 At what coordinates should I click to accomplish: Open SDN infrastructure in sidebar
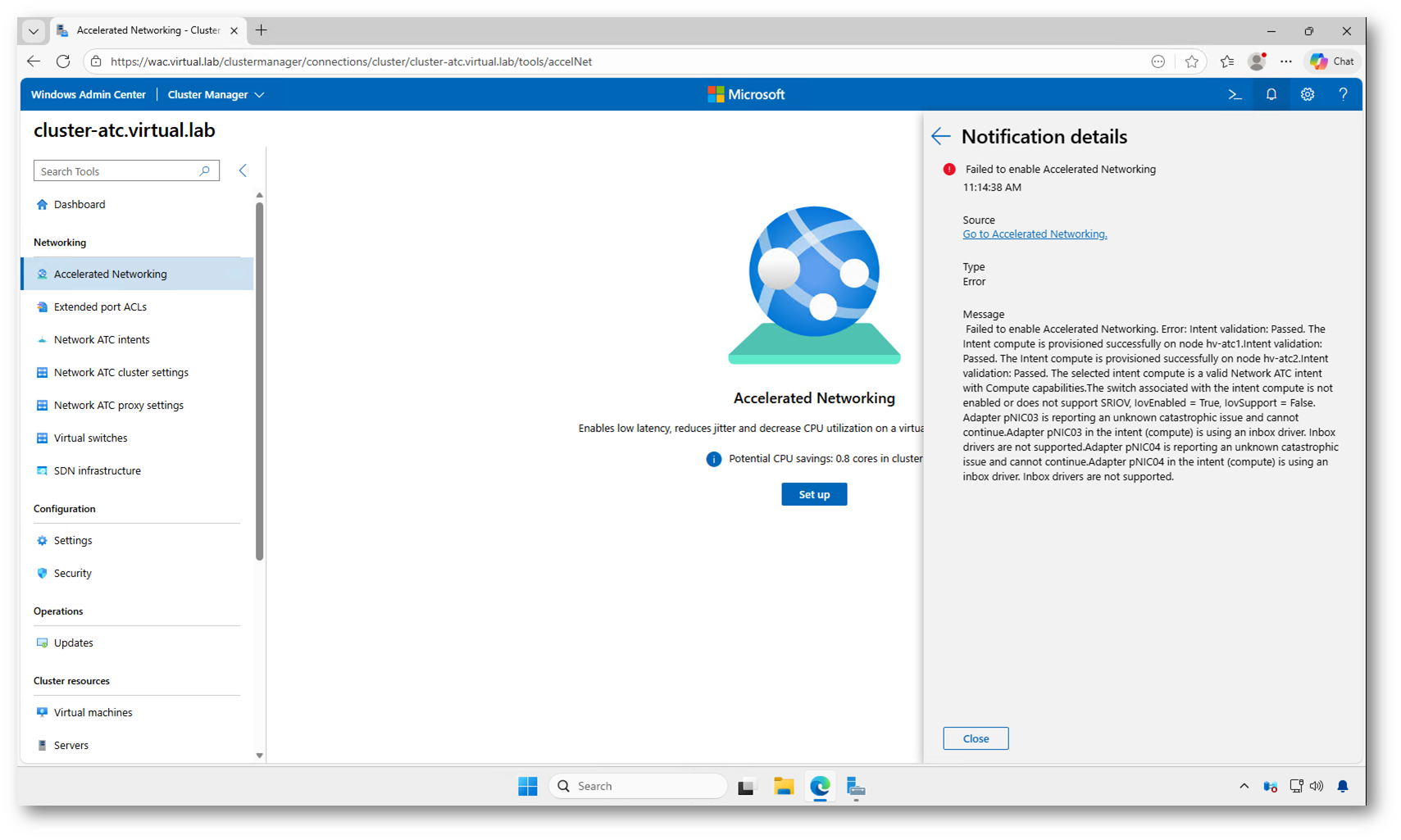[97, 471]
